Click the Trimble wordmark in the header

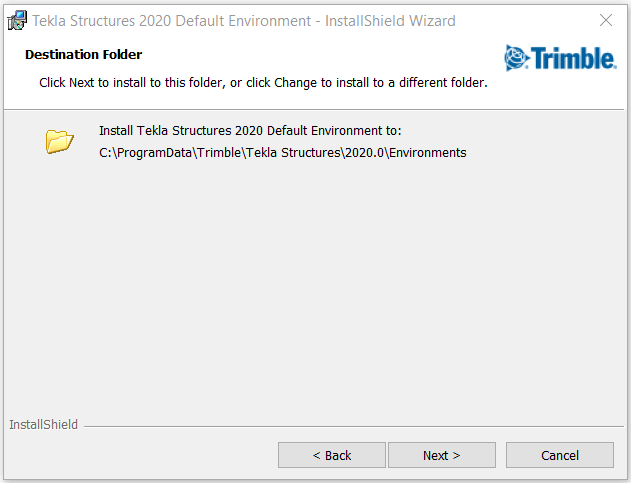tap(573, 58)
